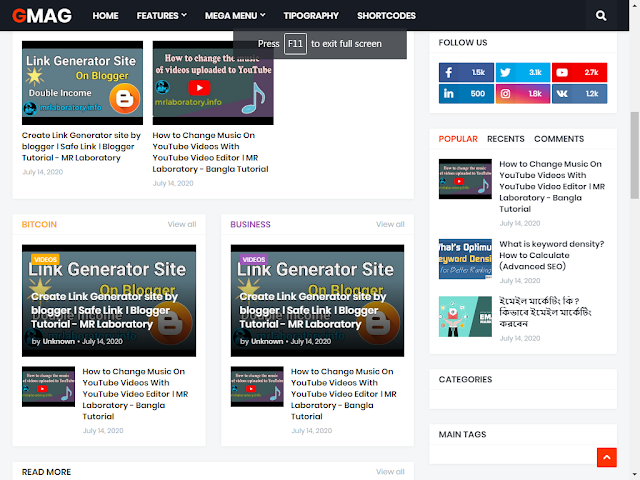640x480 pixels.
Task: Expand the Features dropdown menu
Action: point(162,16)
